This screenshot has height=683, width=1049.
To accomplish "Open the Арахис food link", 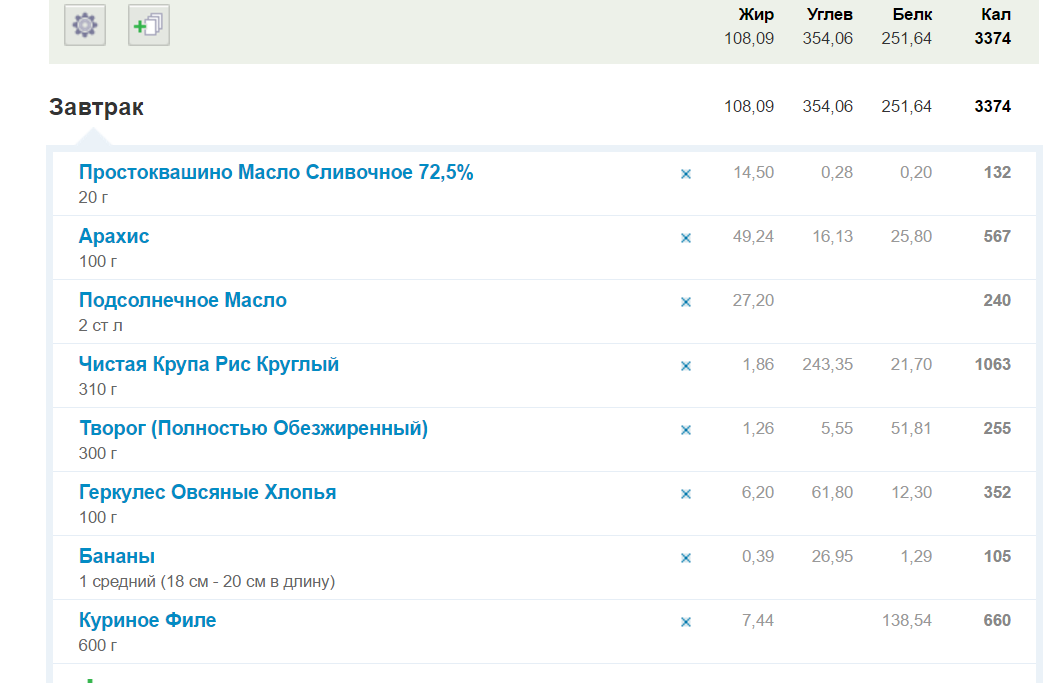I will pyautogui.click(x=114, y=237).
